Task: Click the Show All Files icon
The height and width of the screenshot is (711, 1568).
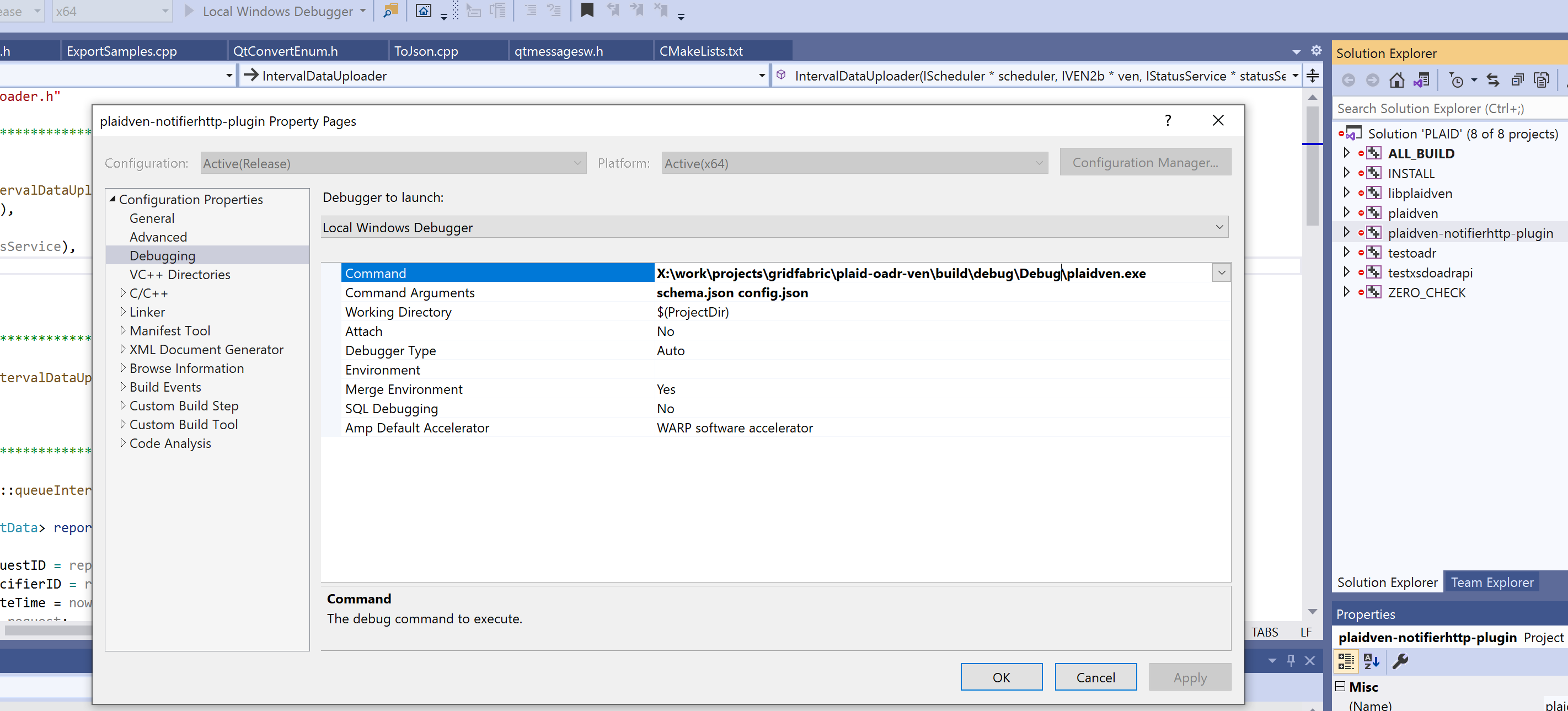Action: 1541,80
